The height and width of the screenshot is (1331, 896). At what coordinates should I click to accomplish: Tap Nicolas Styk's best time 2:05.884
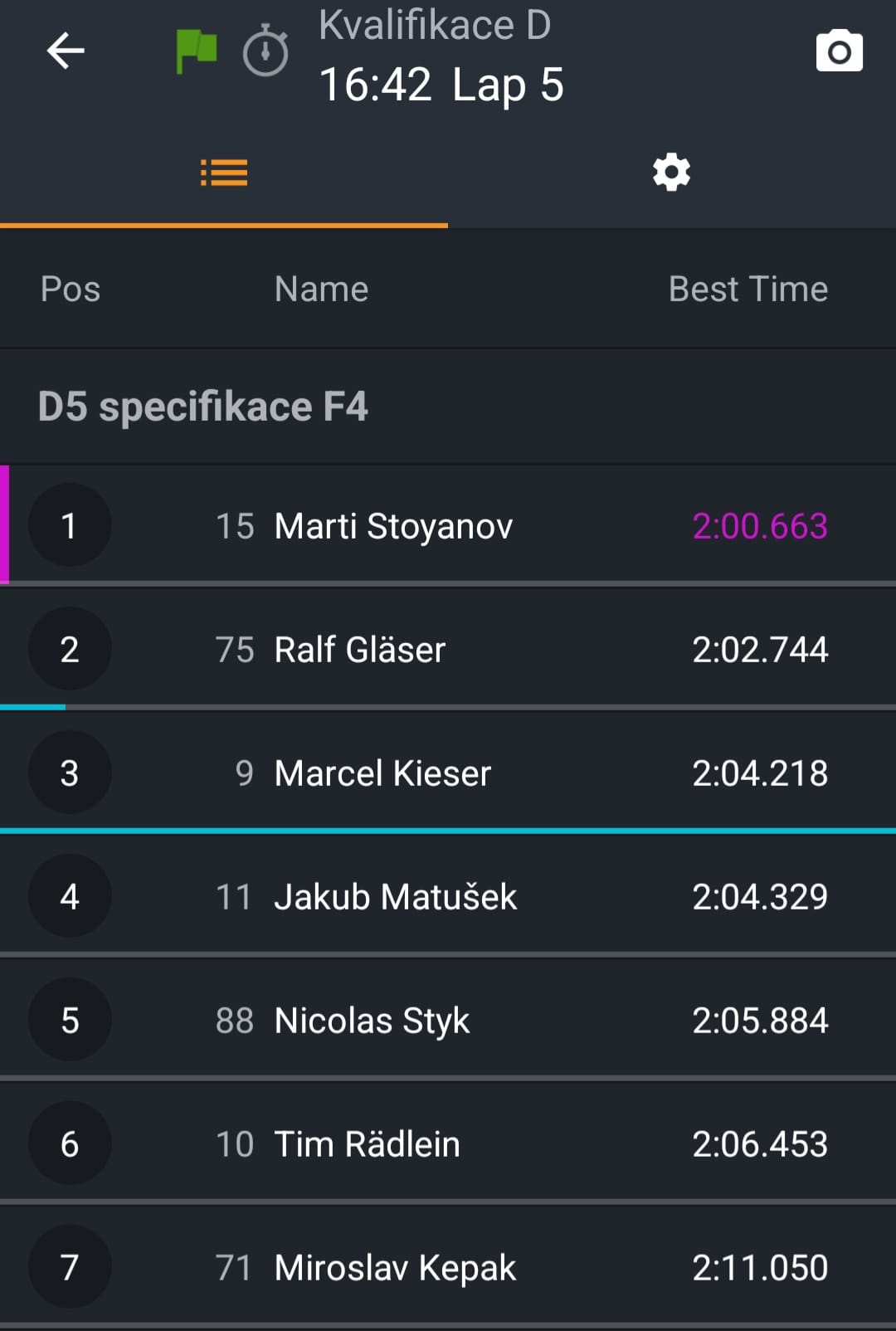pos(760,1021)
